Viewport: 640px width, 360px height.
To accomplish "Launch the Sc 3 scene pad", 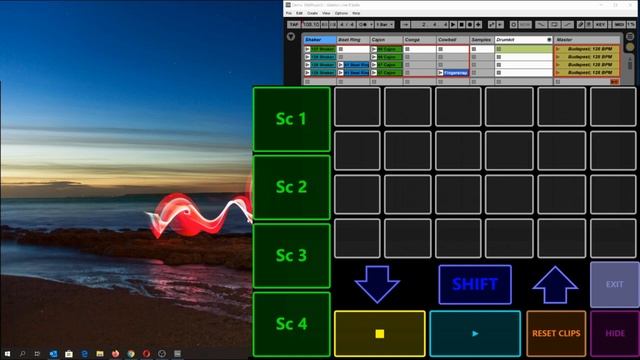I will click(x=291, y=256).
